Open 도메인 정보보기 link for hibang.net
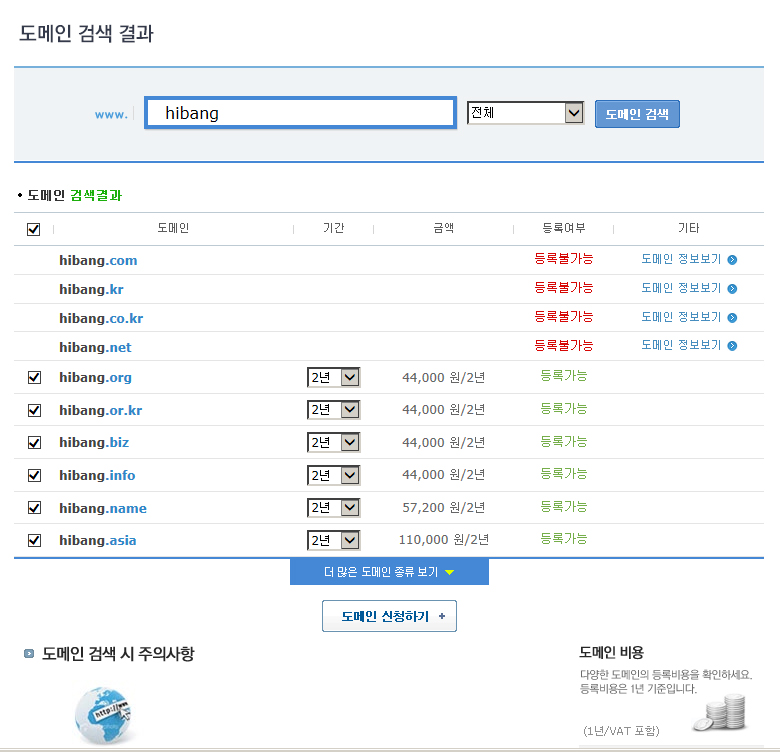 tap(681, 345)
